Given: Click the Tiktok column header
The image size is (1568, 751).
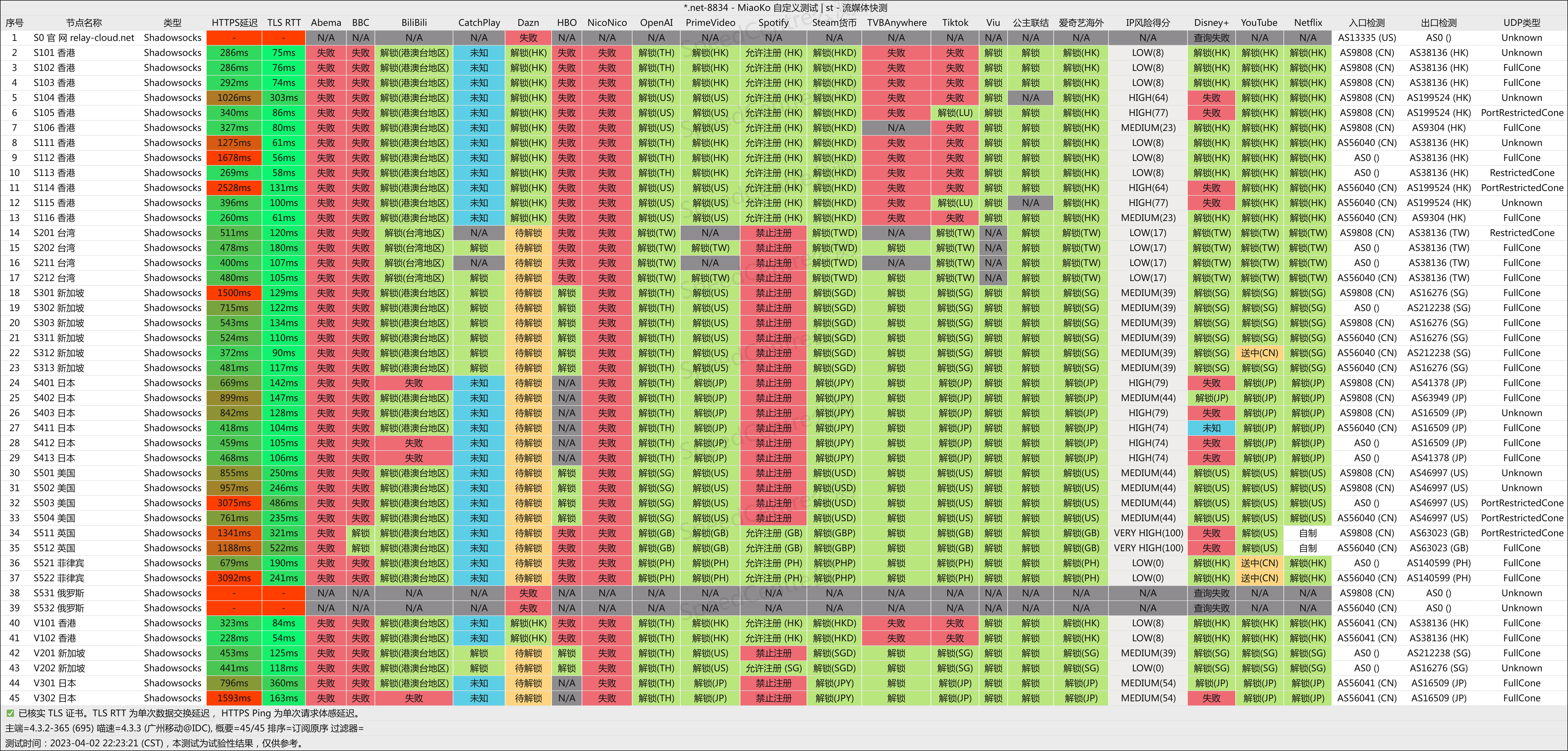Looking at the screenshot, I should click(955, 23).
